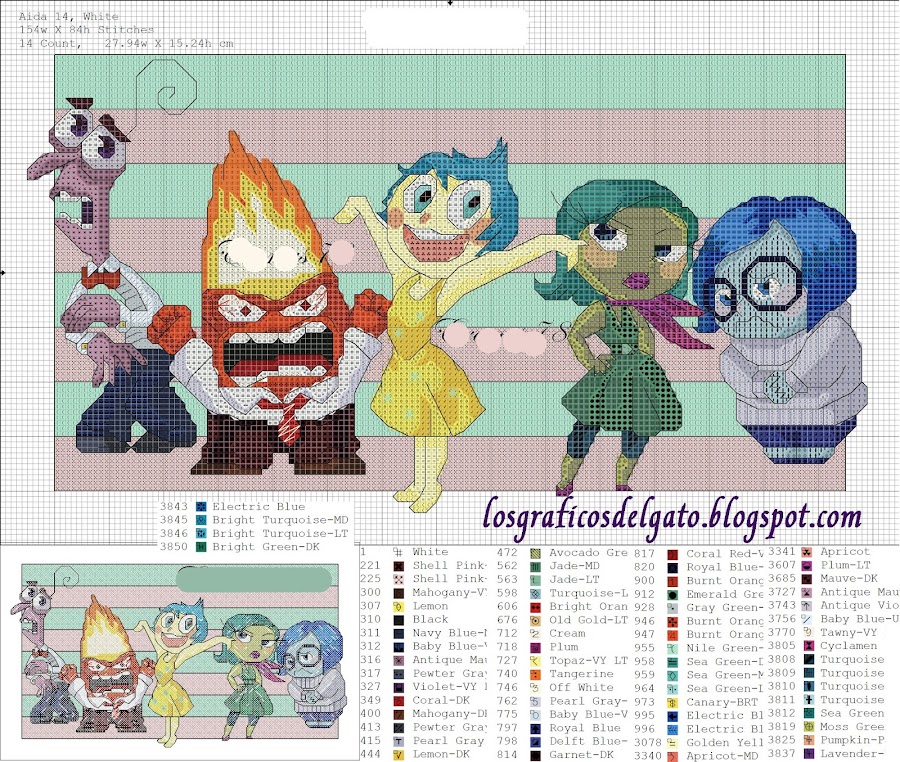Click the number 3727 beside Antique Mauve
This screenshot has height=762, width=900.
point(782,592)
